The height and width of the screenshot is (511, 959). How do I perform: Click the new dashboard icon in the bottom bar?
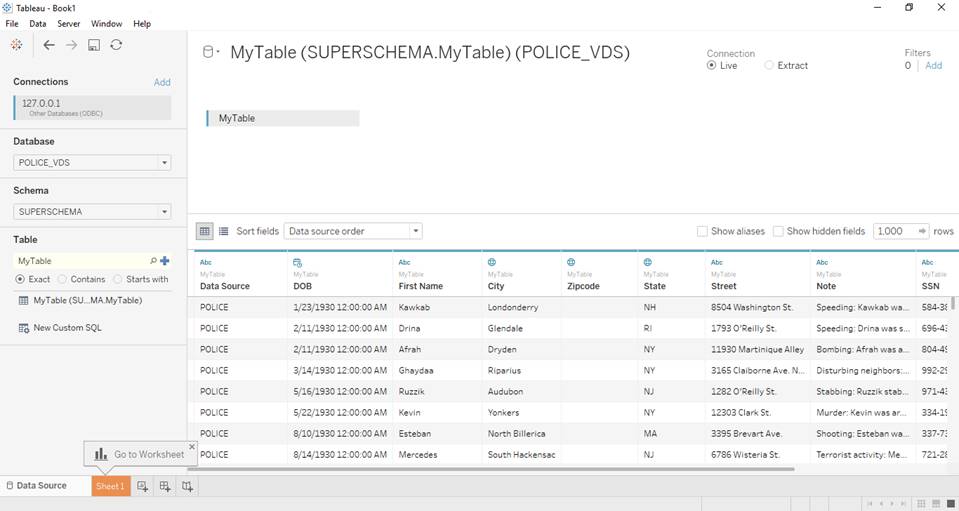(x=165, y=486)
